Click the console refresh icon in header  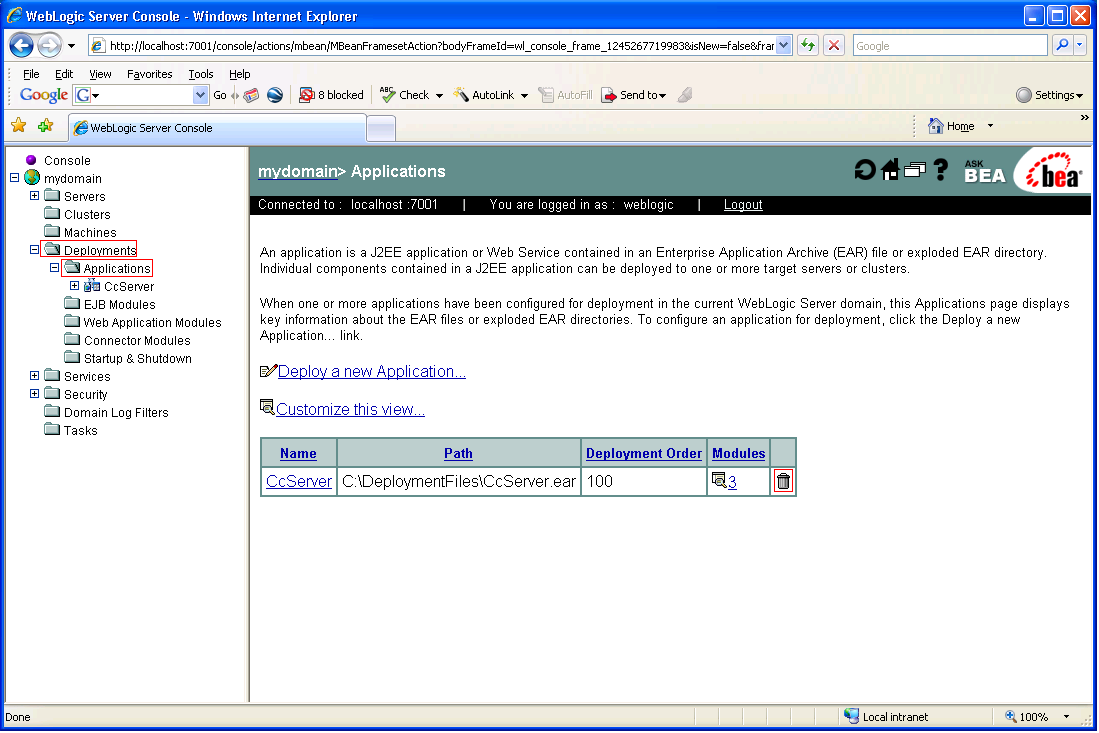click(x=864, y=170)
